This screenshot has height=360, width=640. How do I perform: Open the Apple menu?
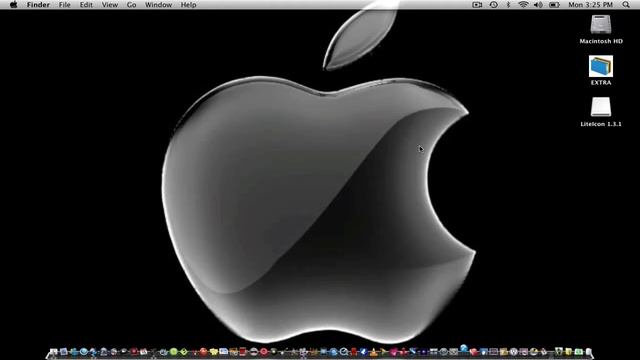(x=13, y=5)
